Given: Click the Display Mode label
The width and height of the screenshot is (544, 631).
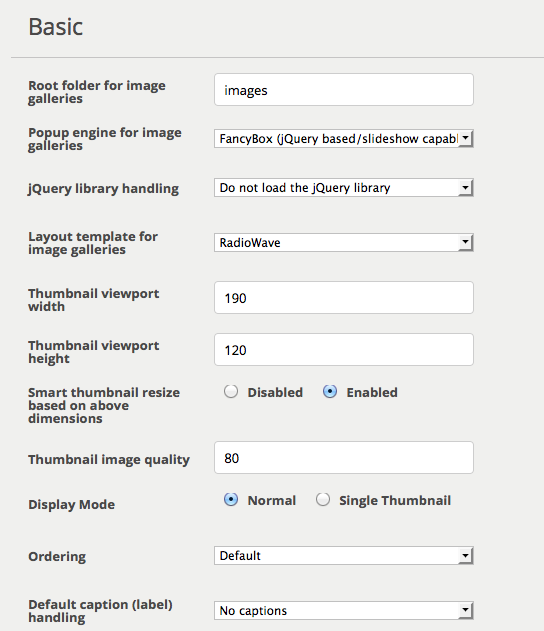Looking at the screenshot, I should [x=72, y=505].
